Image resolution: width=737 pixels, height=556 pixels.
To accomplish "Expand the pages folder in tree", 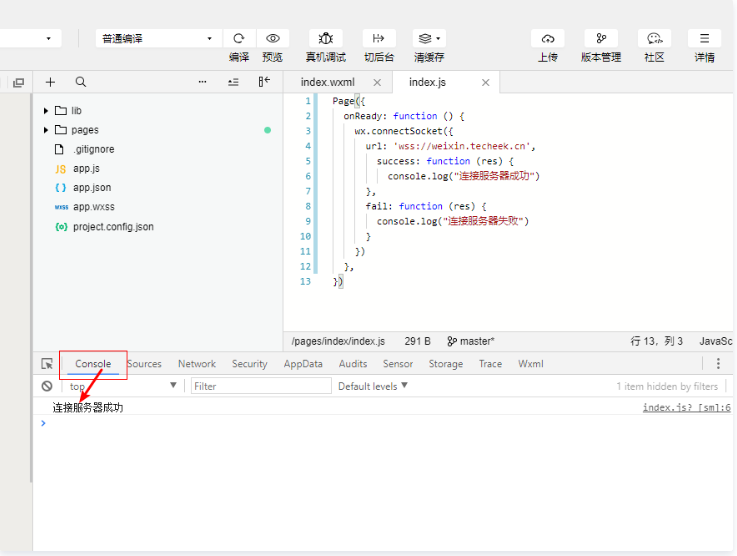I will coord(46,130).
